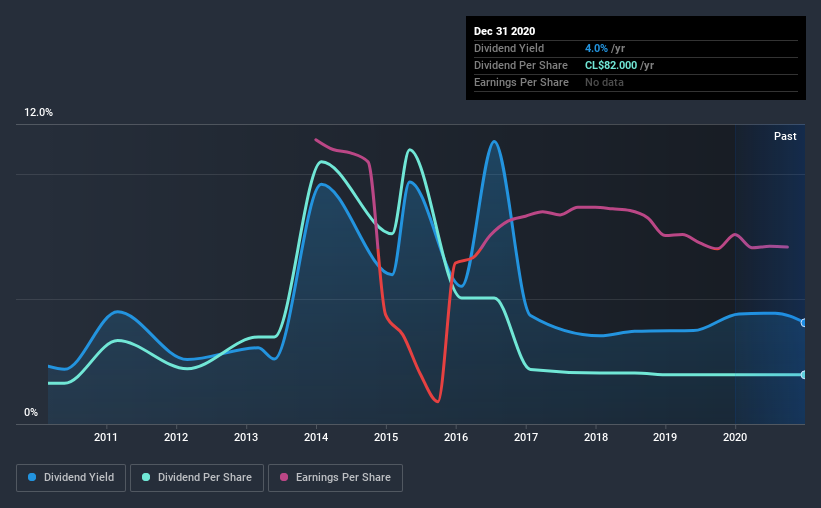This screenshot has height=508, width=821.
Task: Click the pink Earnings Per Share legend dot
Action: (x=284, y=477)
